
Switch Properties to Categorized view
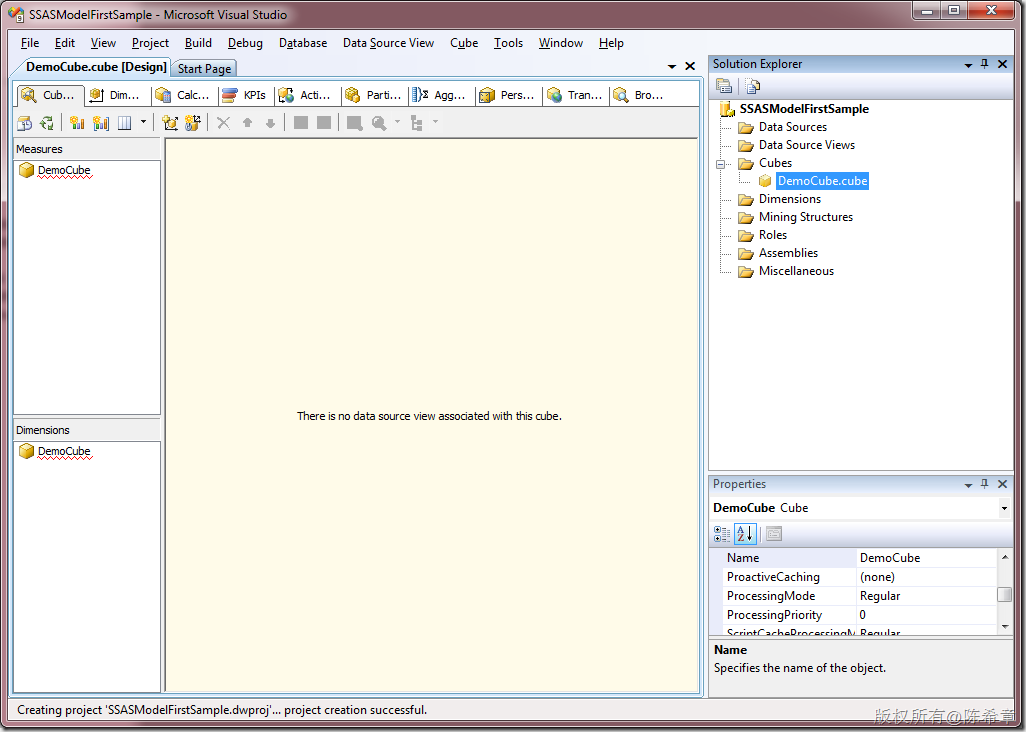tap(722, 534)
